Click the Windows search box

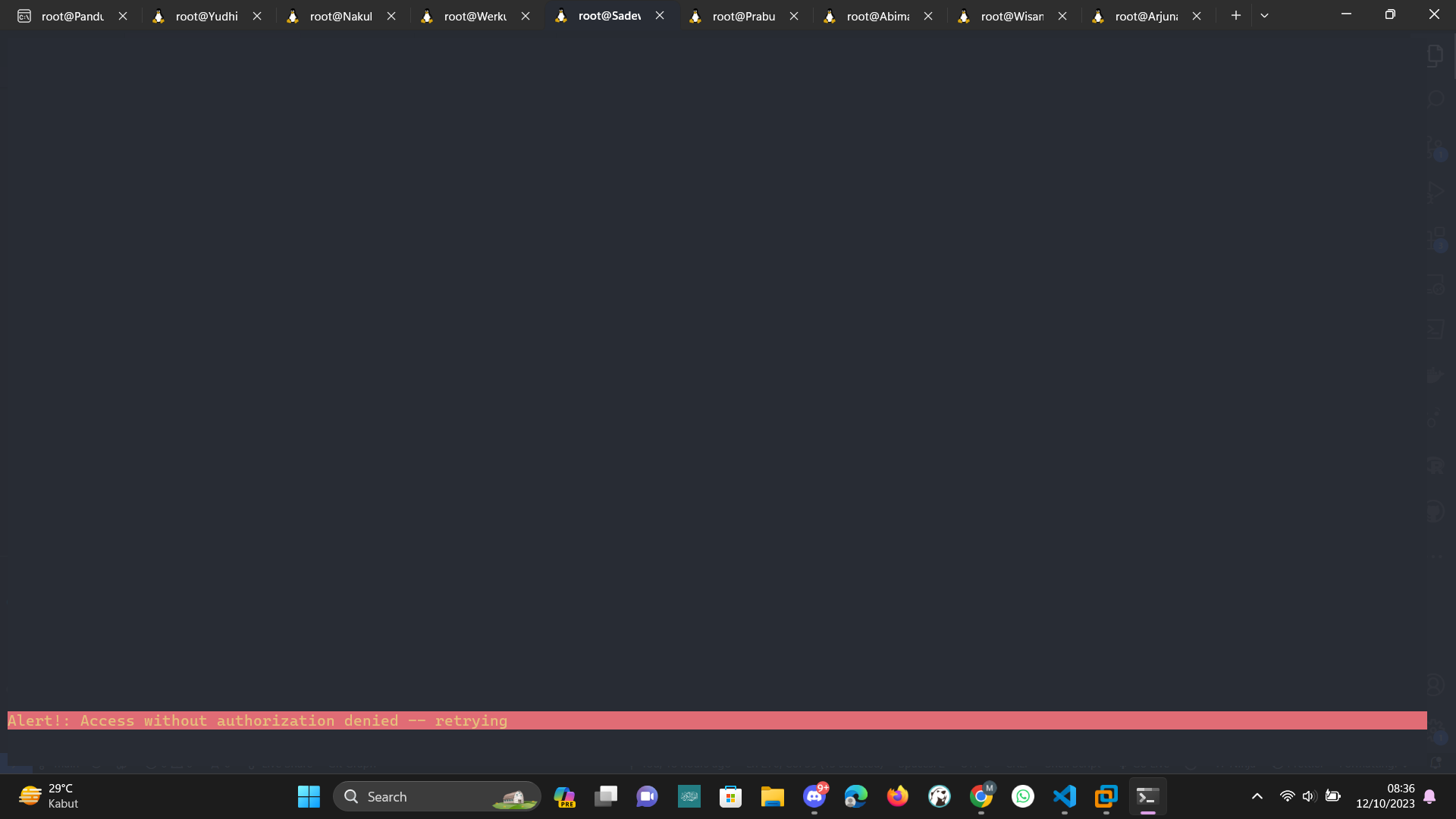click(437, 796)
